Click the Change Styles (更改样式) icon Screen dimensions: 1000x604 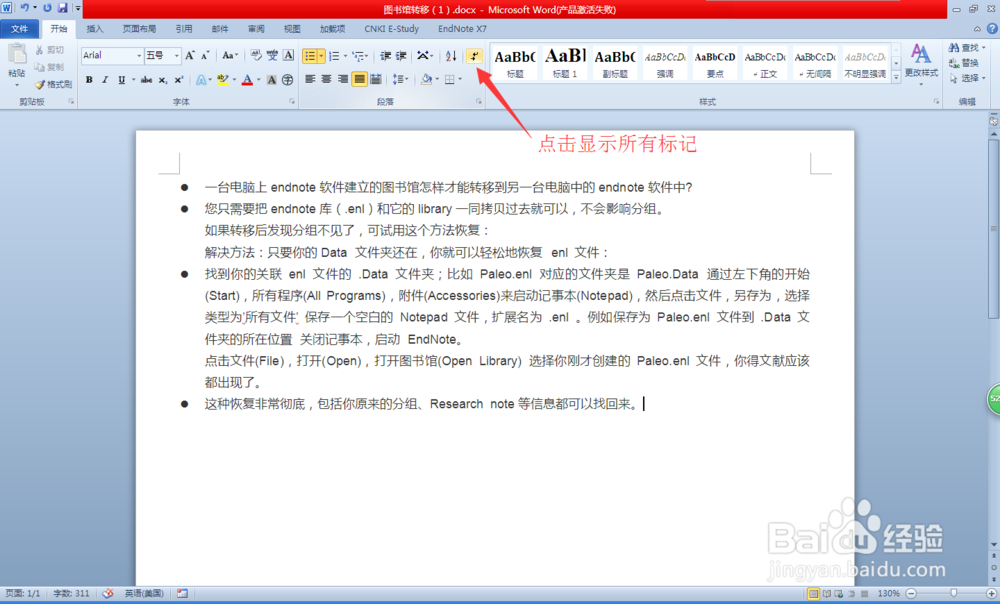click(x=920, y=55)
